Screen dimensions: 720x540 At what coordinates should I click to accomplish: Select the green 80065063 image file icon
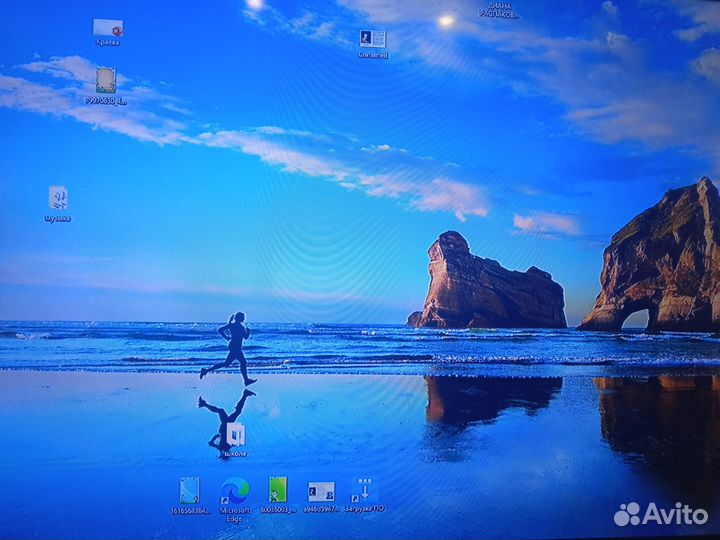[278, 489]
